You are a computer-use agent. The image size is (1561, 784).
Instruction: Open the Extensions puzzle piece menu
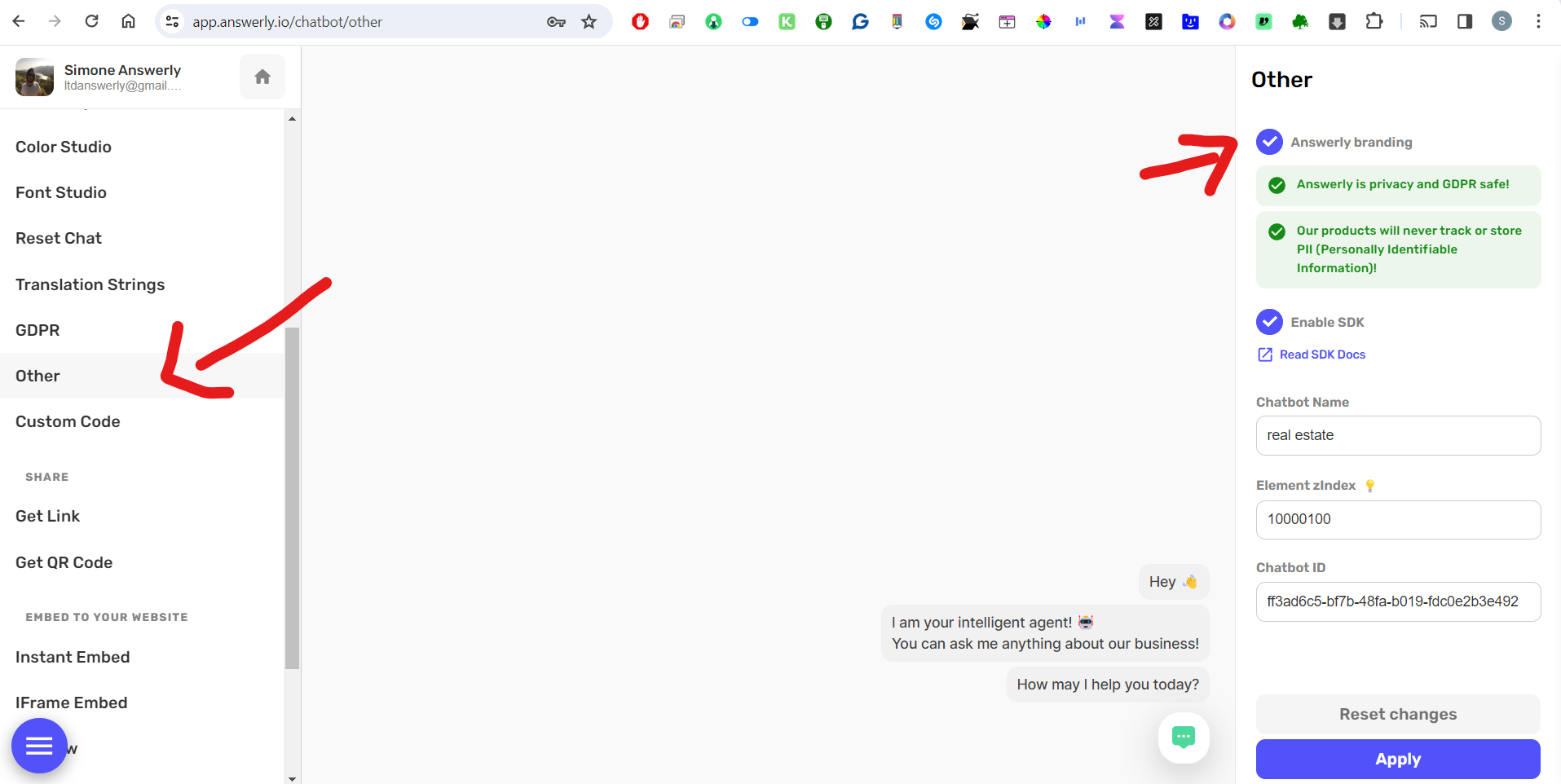pos(1374,21)
